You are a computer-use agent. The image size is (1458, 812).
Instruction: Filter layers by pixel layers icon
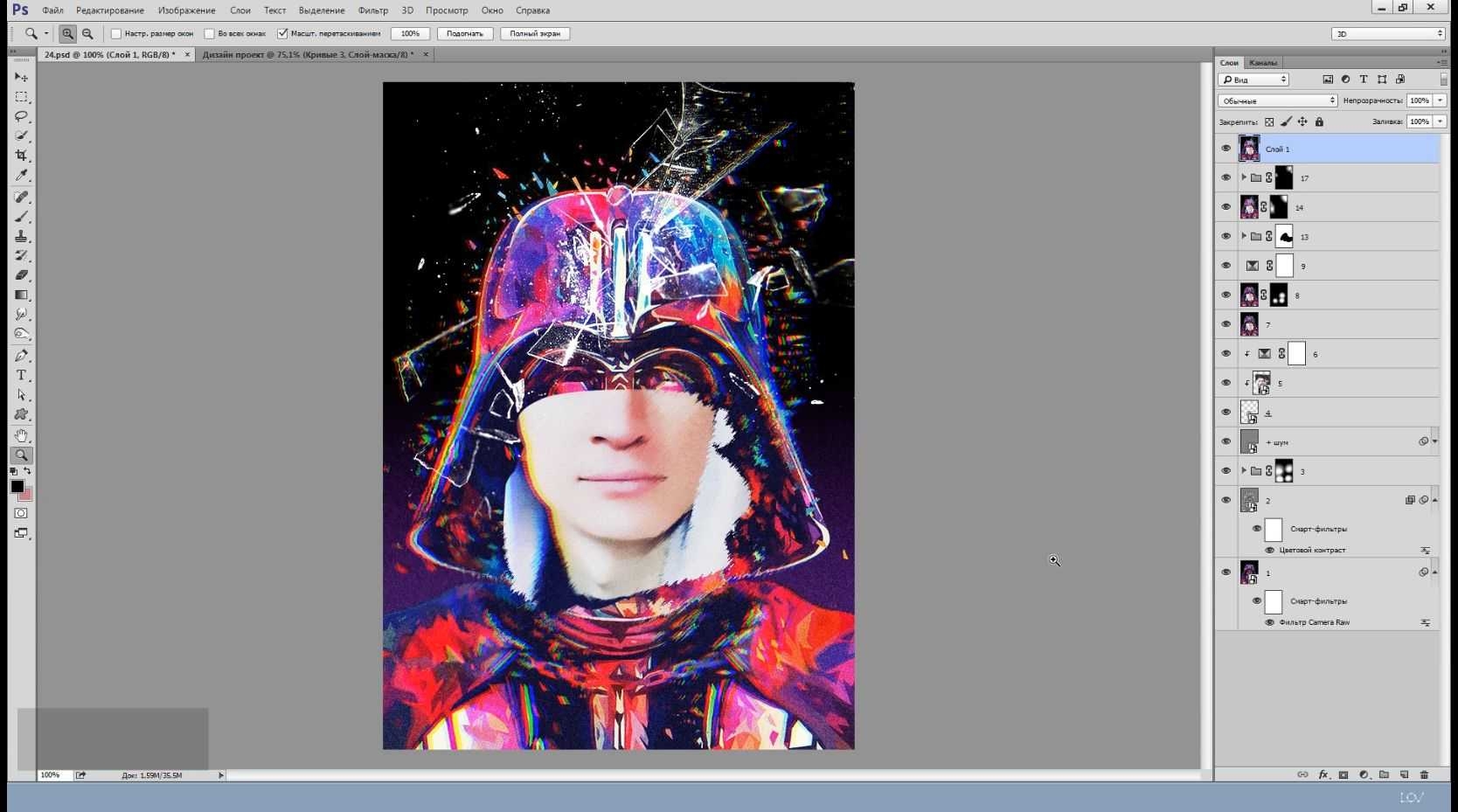(x=1328, y=80)
